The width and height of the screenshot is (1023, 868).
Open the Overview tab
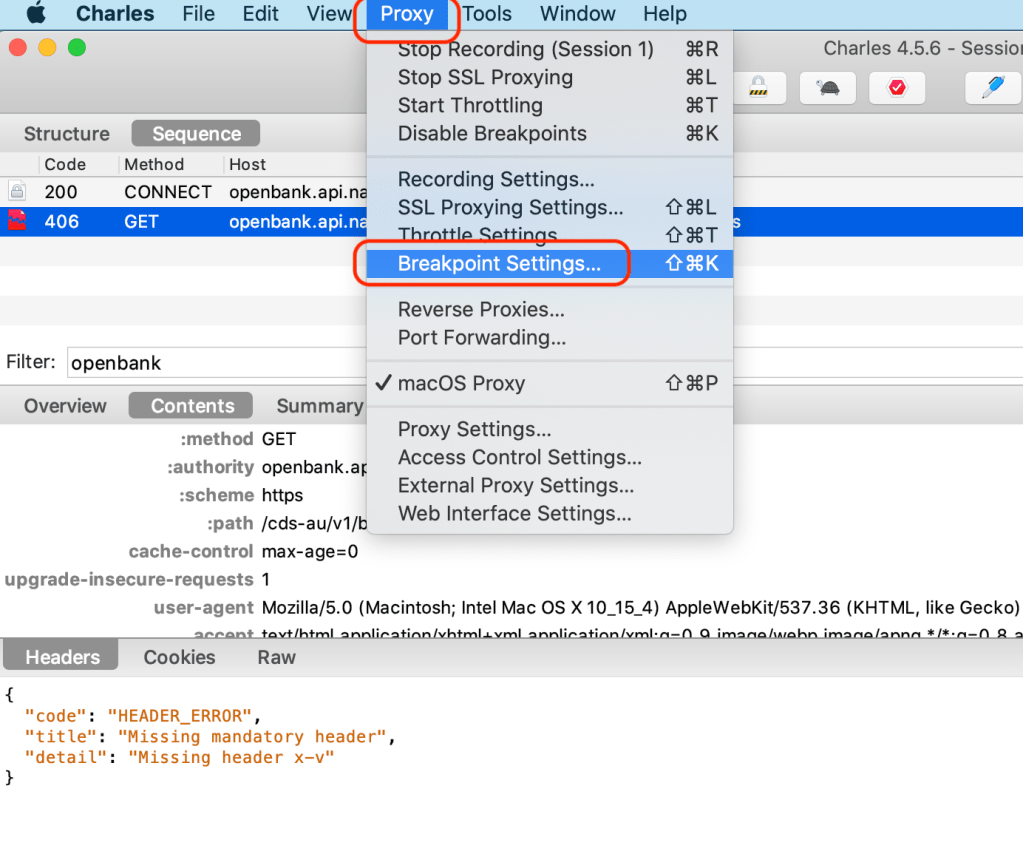(65, 406)
